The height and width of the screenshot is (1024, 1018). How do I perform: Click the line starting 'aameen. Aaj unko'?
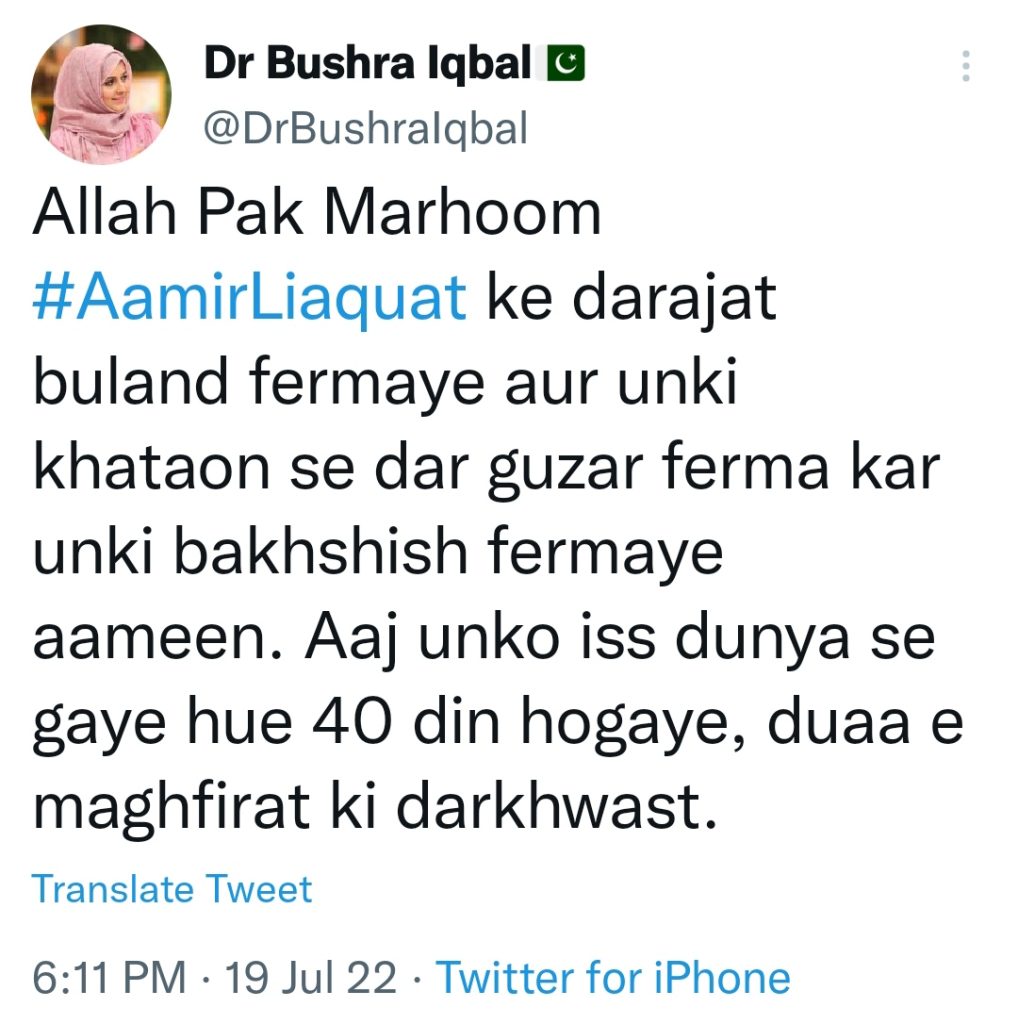point(484,637)
